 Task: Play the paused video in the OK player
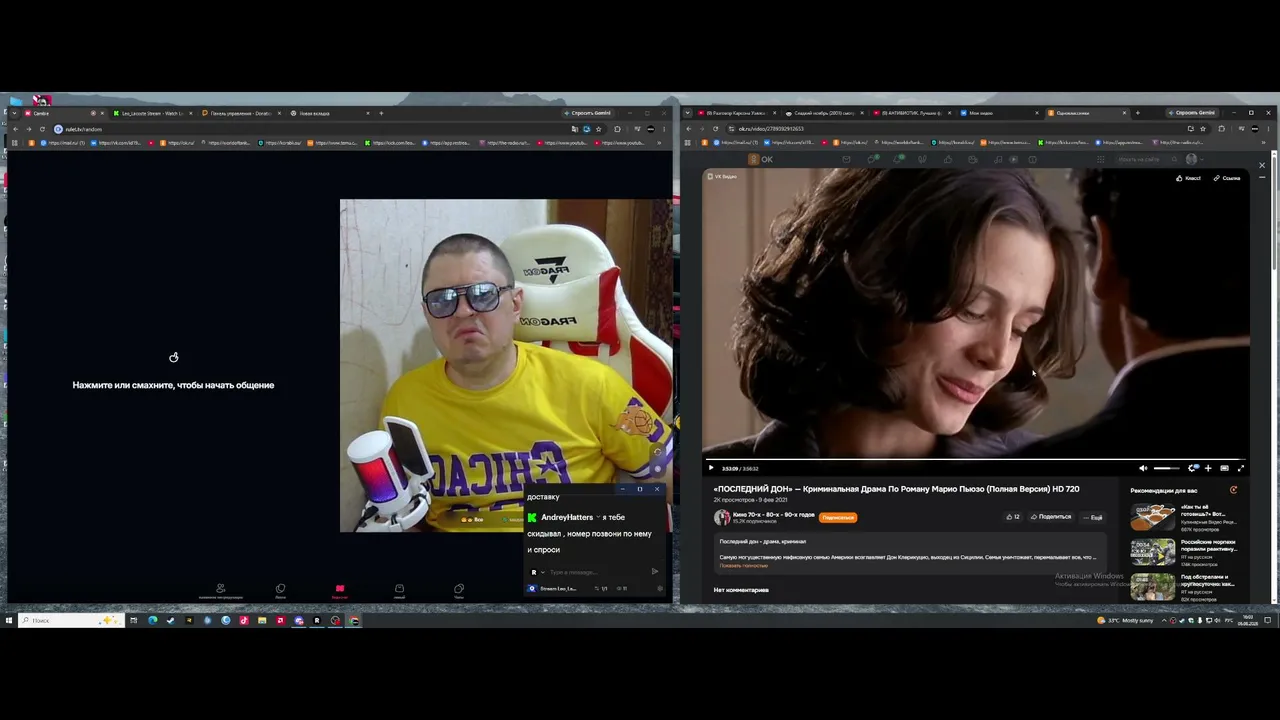711,468
